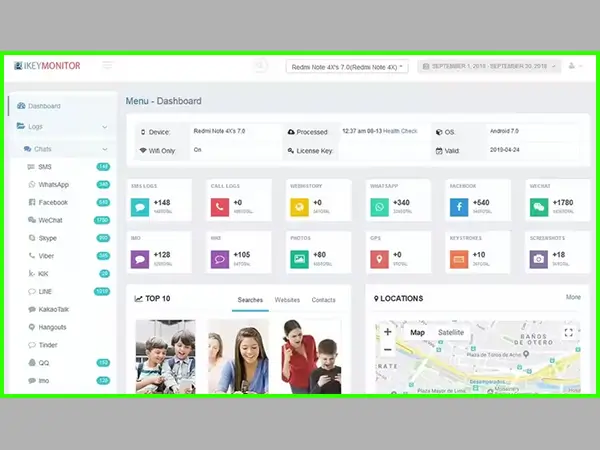Viewport: 600px width, 450px height.
Task: Switch map to Map view
Action: click(417, 333)
